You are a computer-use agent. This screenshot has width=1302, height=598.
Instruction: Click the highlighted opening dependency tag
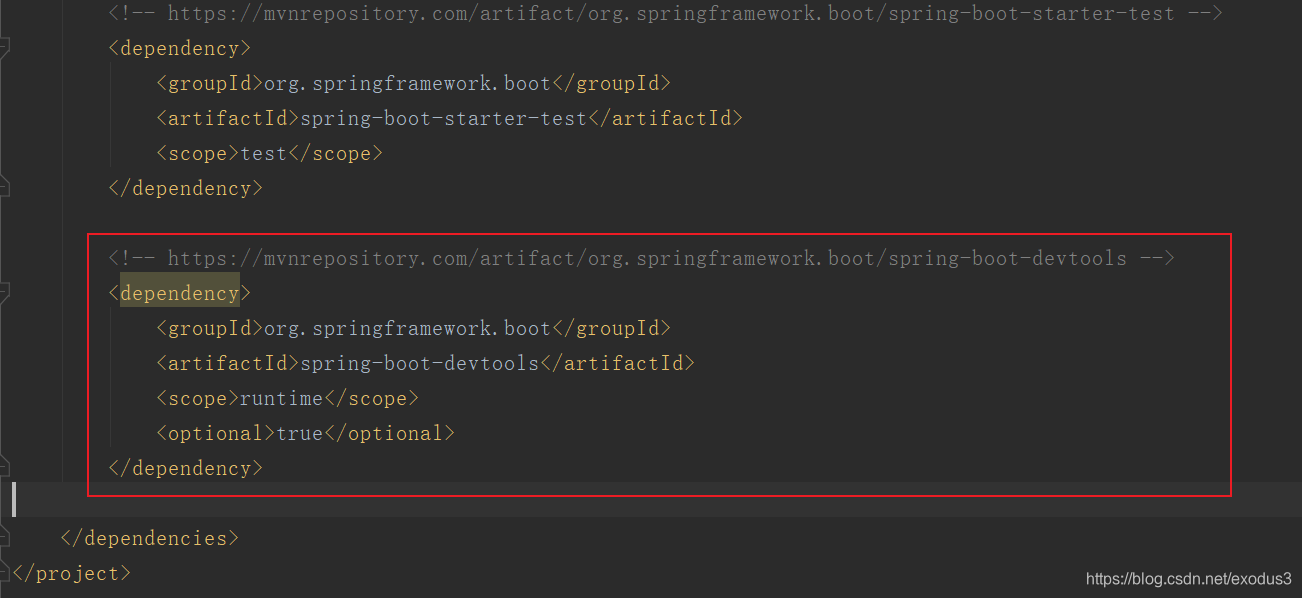click(180, 293)
